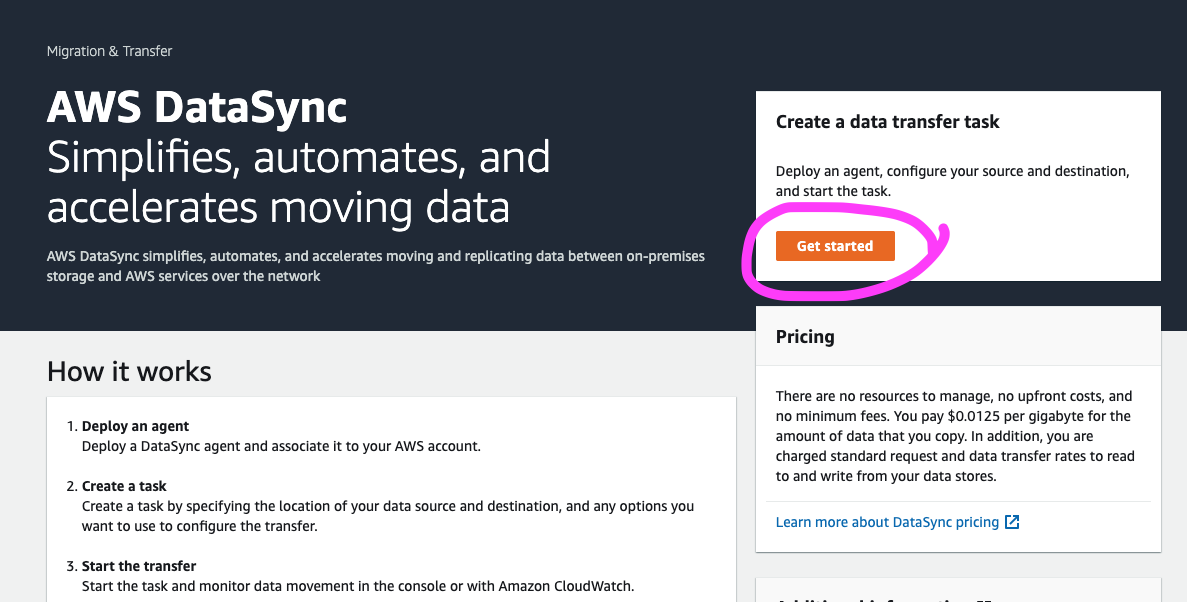1187x602 pixels.
Task: Click the Create a data transfer task heading
Action: click(887, 122)
